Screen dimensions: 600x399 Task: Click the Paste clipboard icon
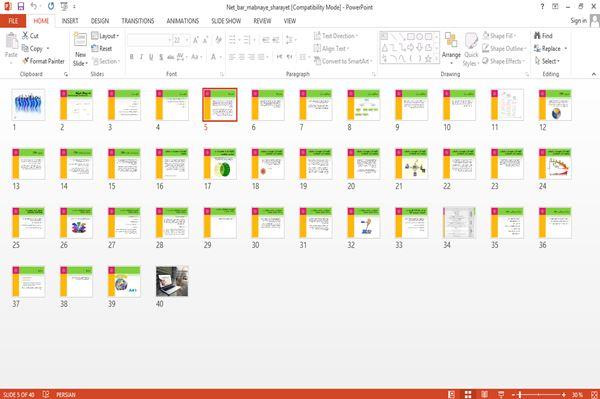tap(11, 41)
